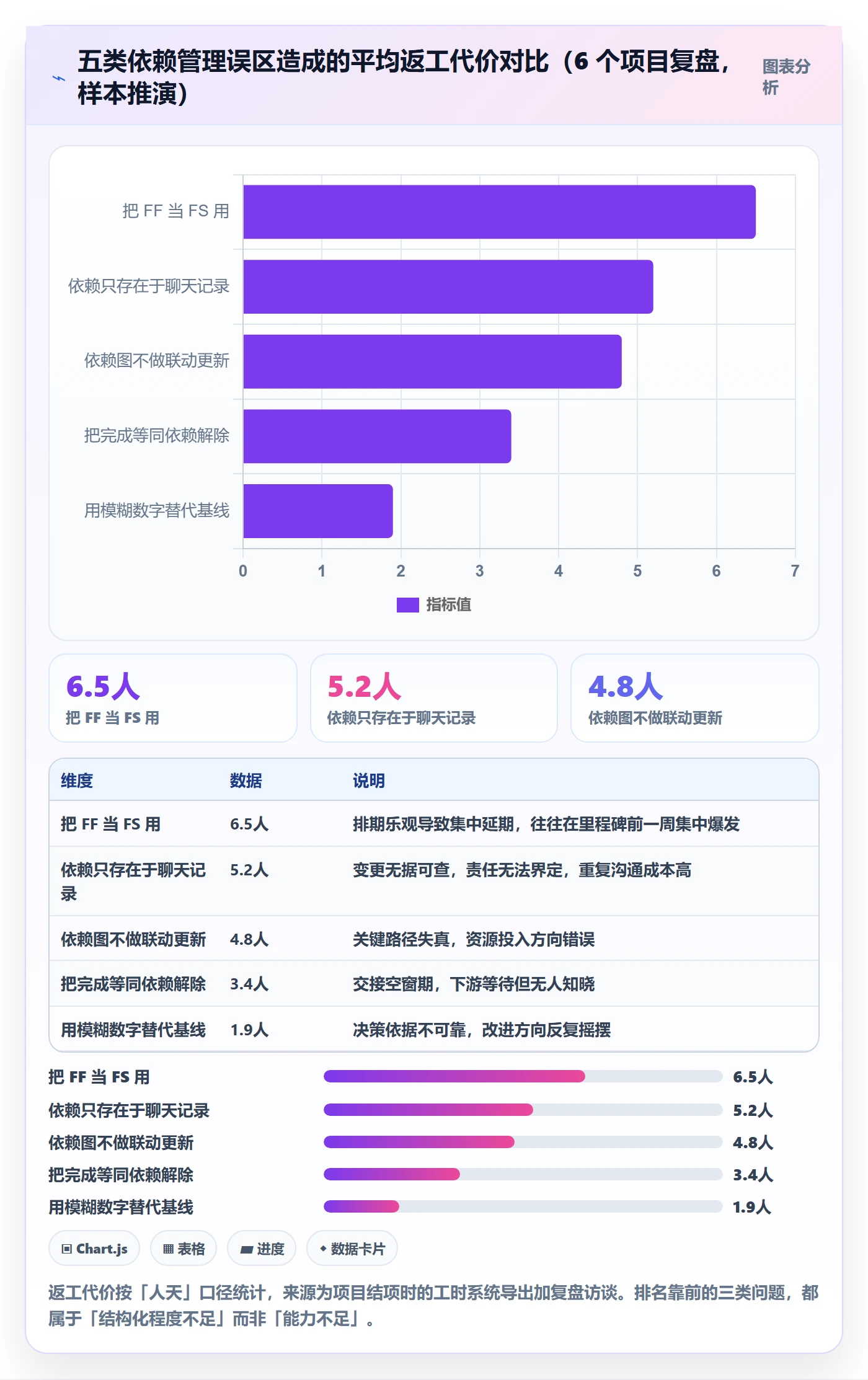Select the 进度 tag
The width and height of the screenshot is (868, 1380).
(x=262, y=1249)
